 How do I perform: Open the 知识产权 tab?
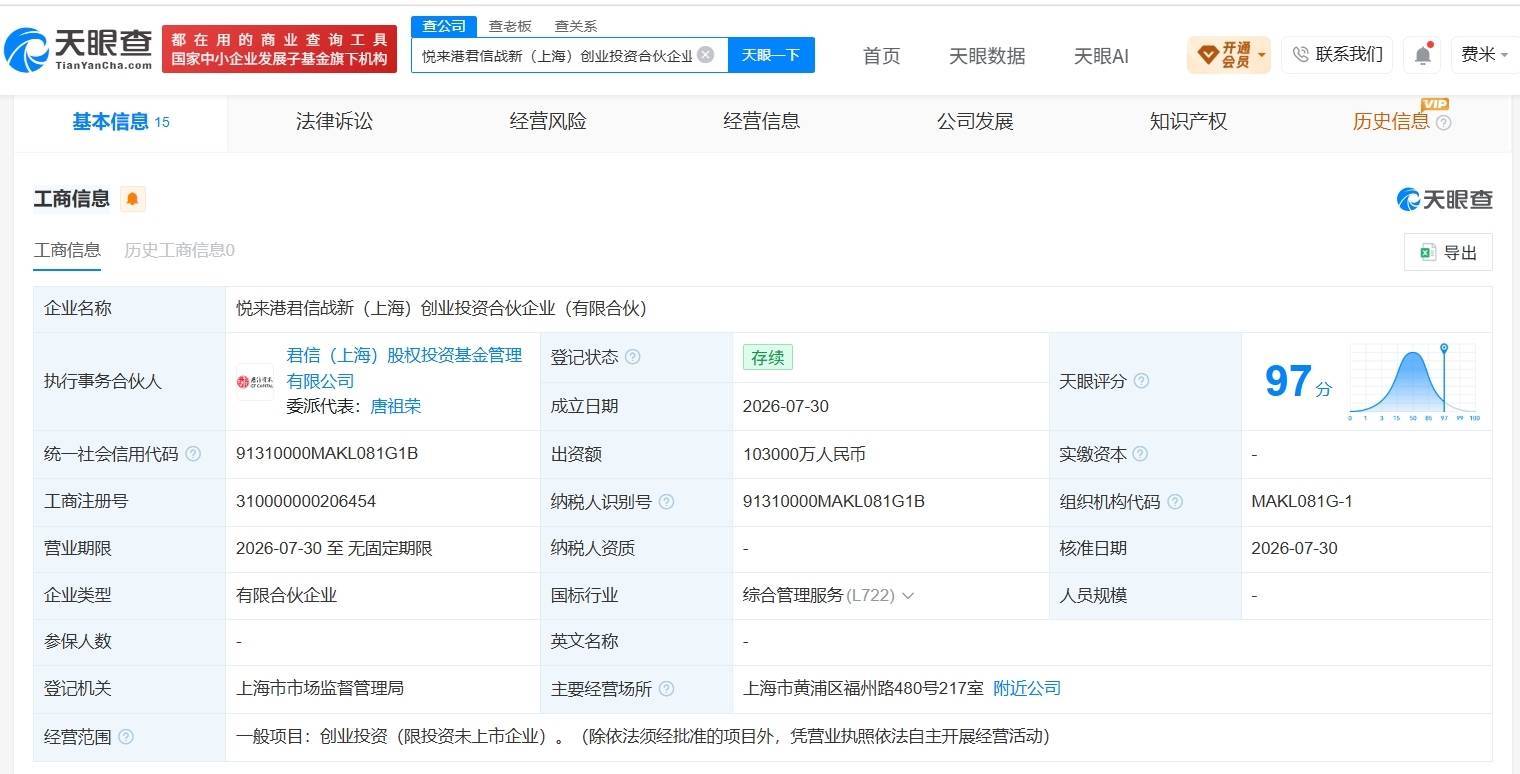click(x=1188, y=122)
